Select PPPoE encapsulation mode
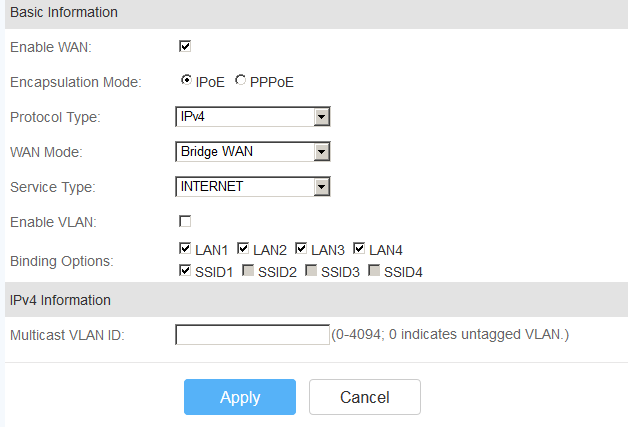This screenshot has height=427, width=628. [x=240, y=80]
